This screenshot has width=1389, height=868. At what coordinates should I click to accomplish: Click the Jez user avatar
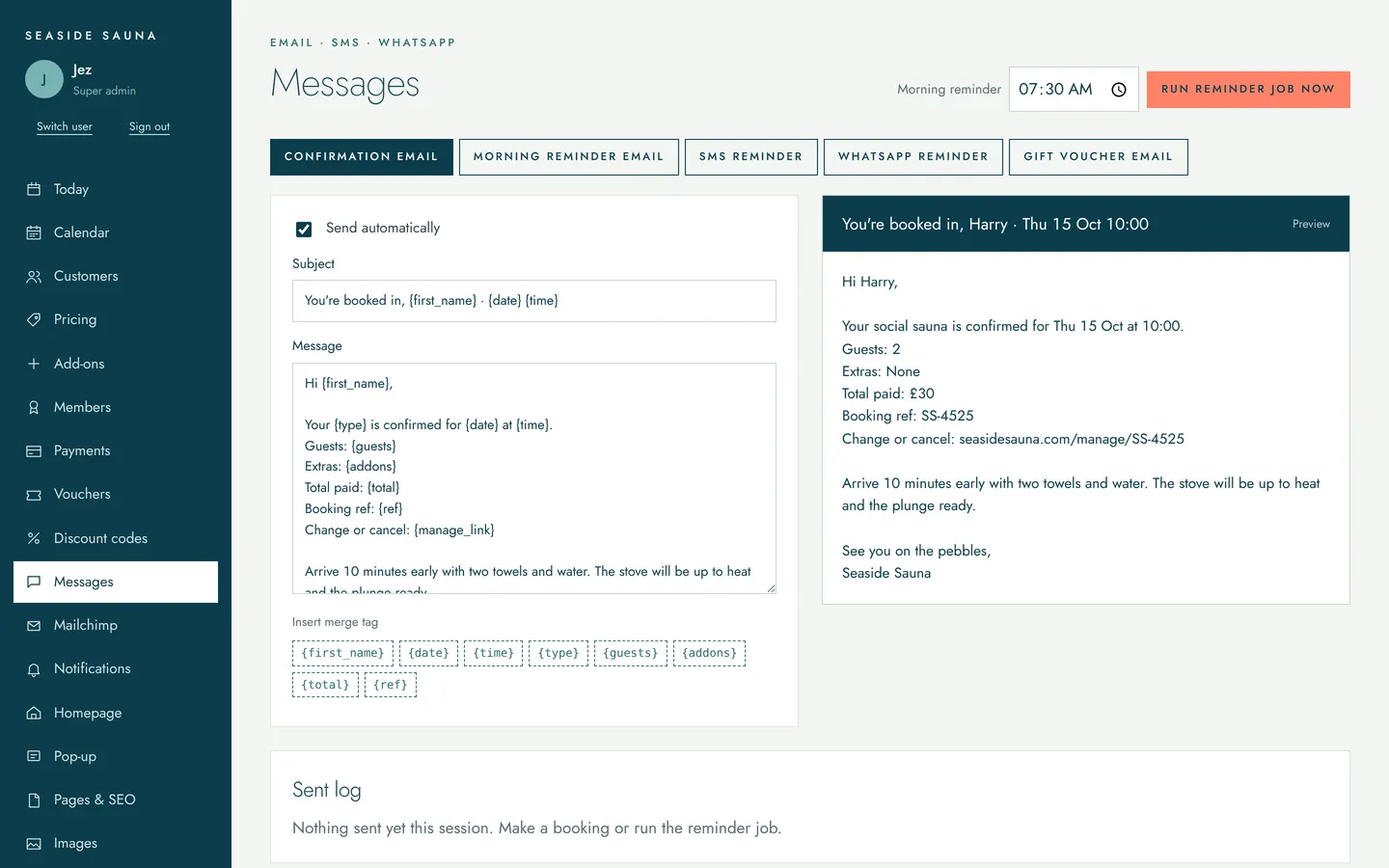tap(44, 79)
